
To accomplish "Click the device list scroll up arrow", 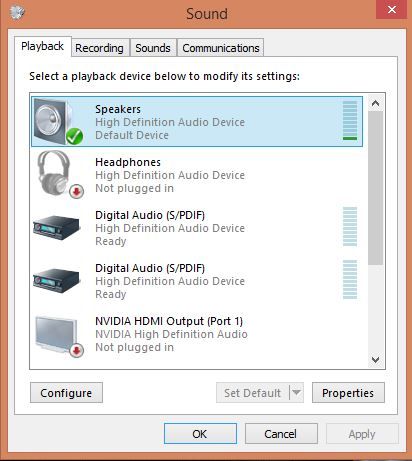I will pos(375,103).
